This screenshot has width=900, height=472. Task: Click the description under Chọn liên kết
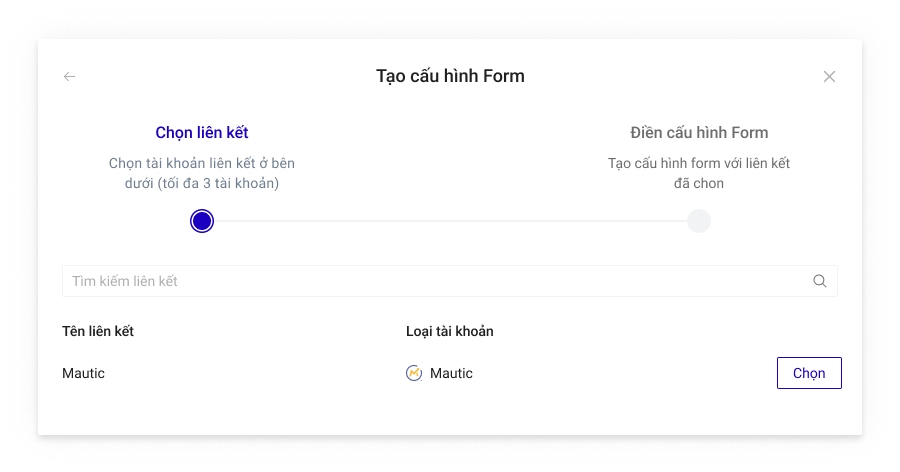[x=202, y=173]
